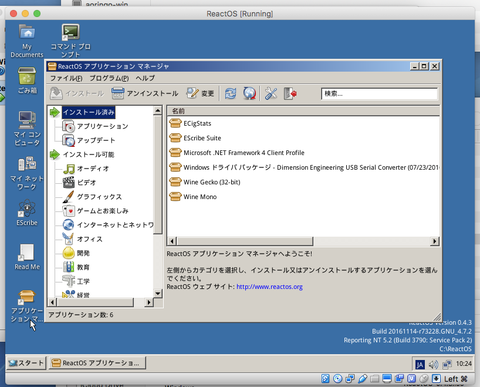Click the Uninstall toolbar button

pos(145,94)
